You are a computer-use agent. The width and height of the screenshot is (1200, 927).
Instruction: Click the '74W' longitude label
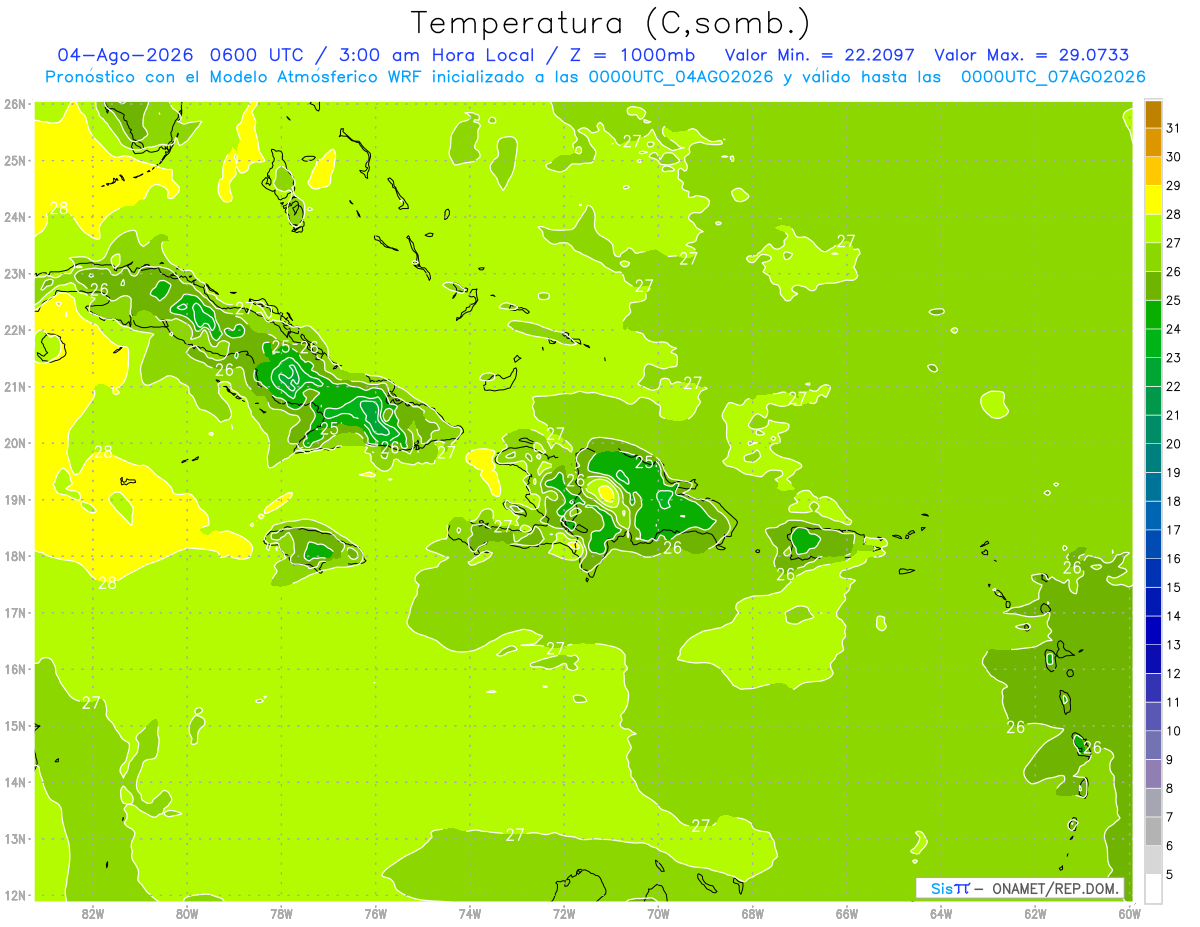470,913
